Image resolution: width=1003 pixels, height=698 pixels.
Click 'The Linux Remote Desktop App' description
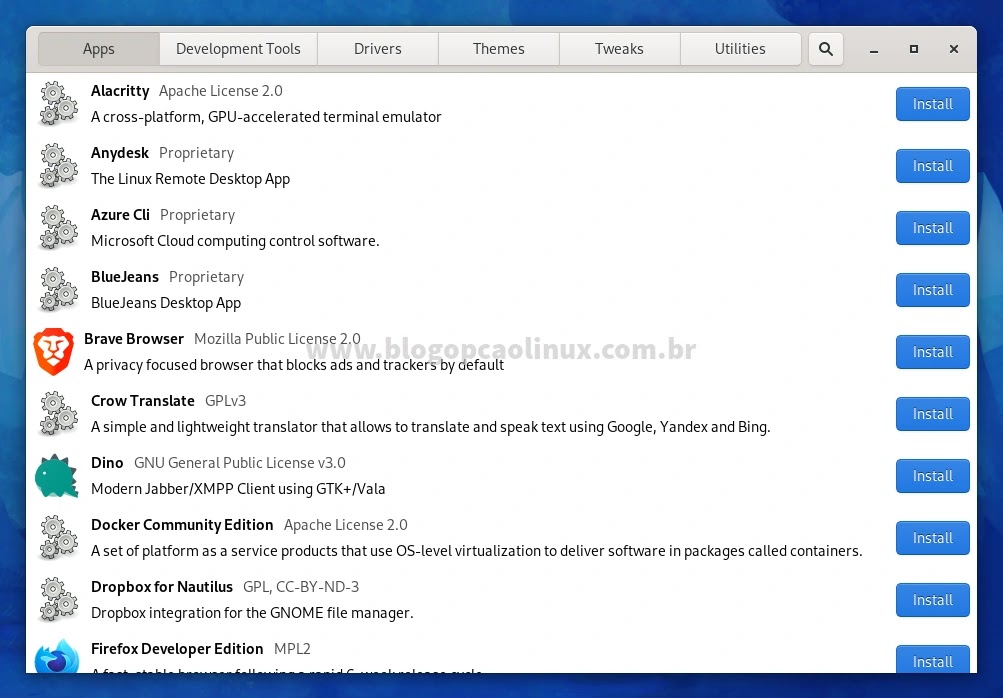pos(191,179)
